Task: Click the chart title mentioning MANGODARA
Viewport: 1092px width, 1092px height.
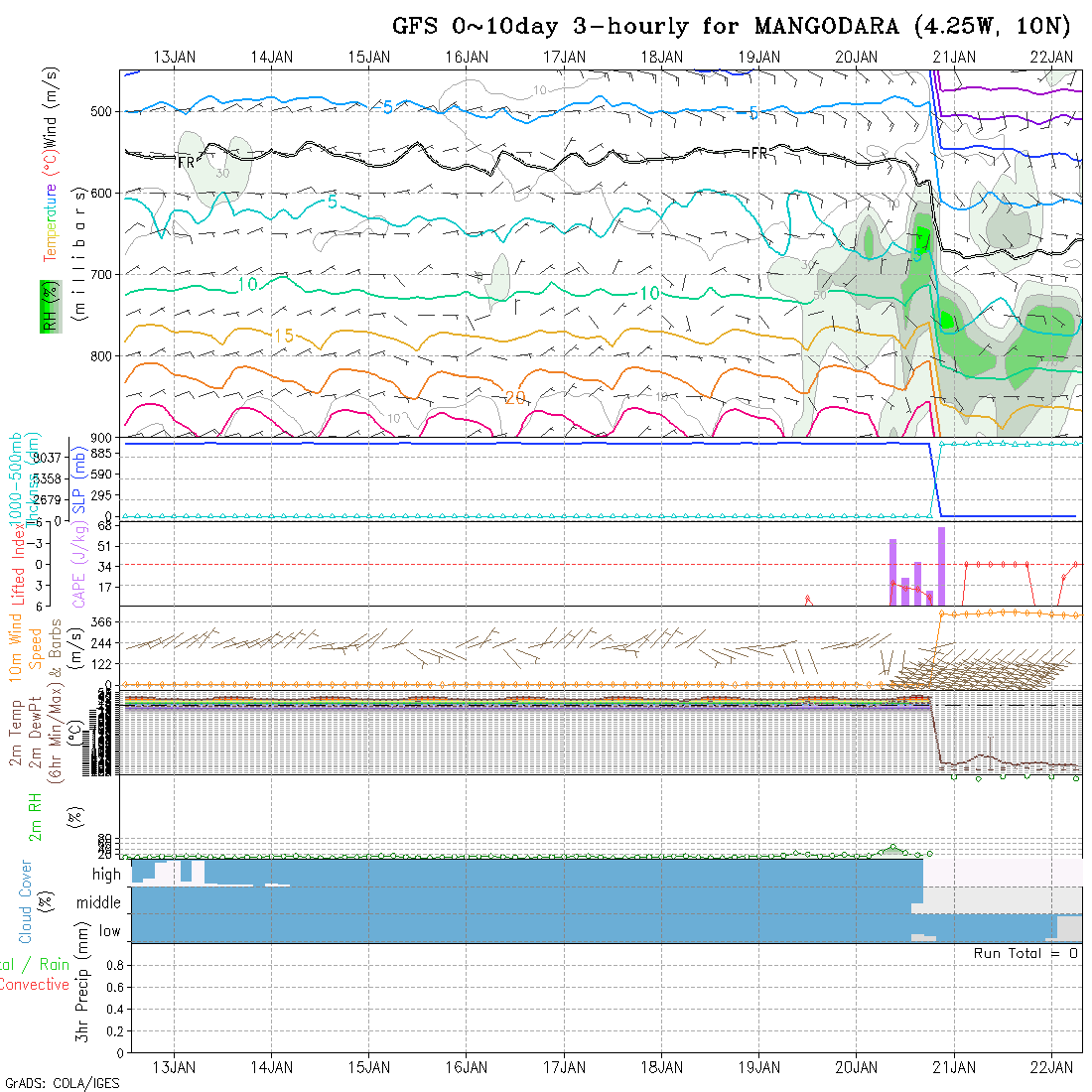Action: (x=731, y=26)
